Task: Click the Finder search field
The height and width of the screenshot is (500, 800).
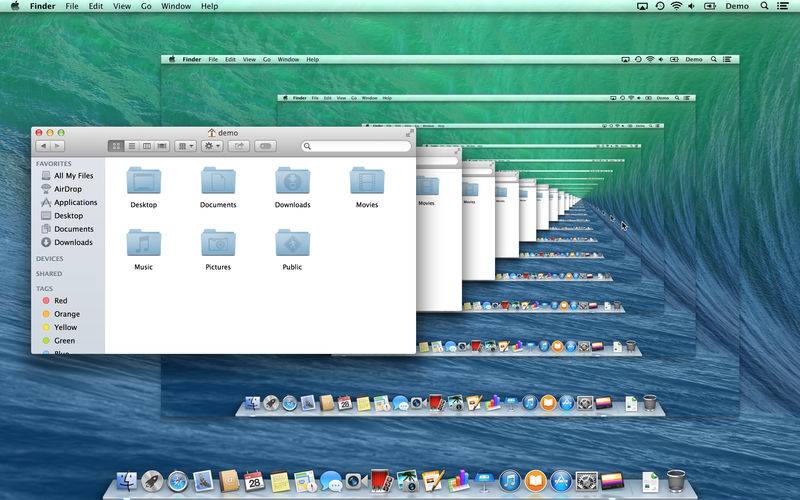Action: click(x=356, y=146)
